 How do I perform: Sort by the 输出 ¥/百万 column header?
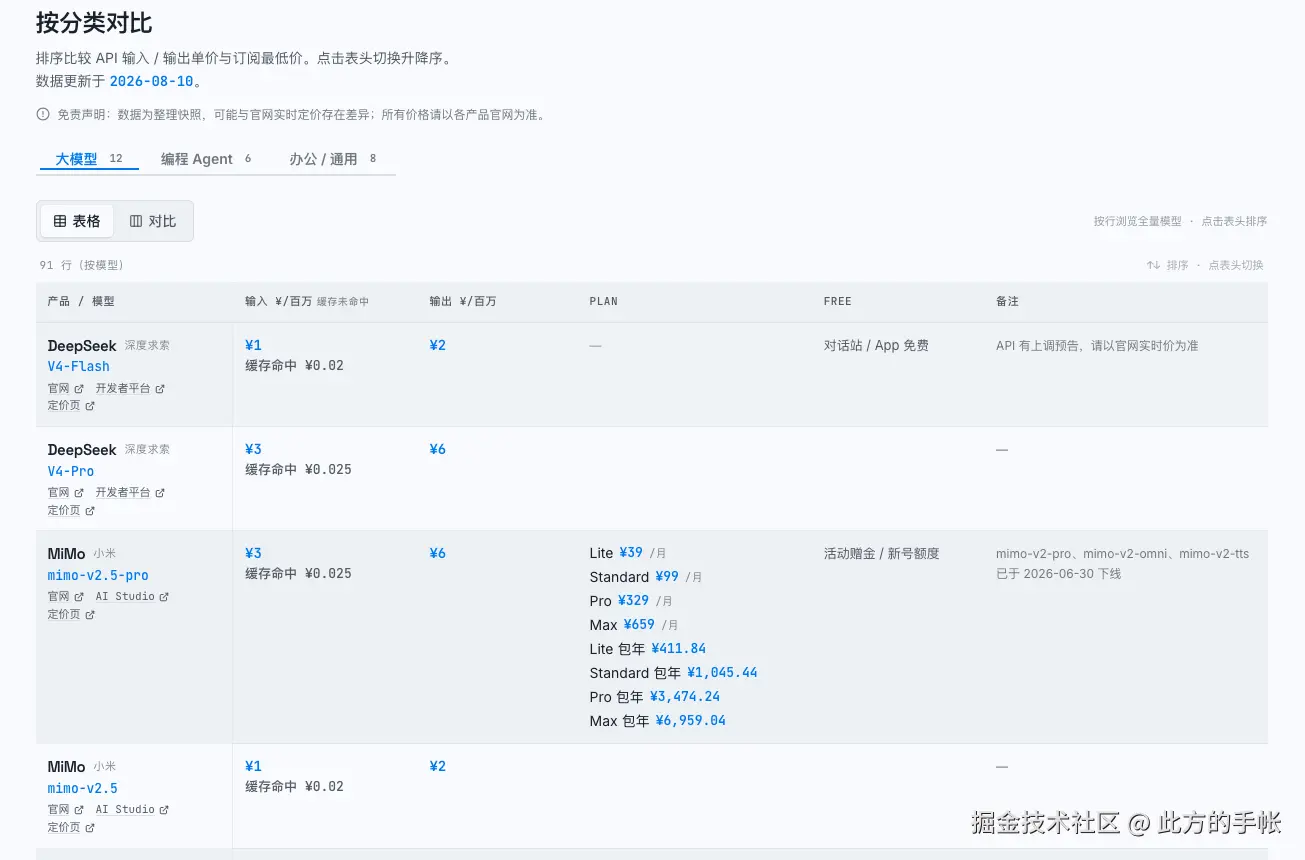(x=463, y=301)
